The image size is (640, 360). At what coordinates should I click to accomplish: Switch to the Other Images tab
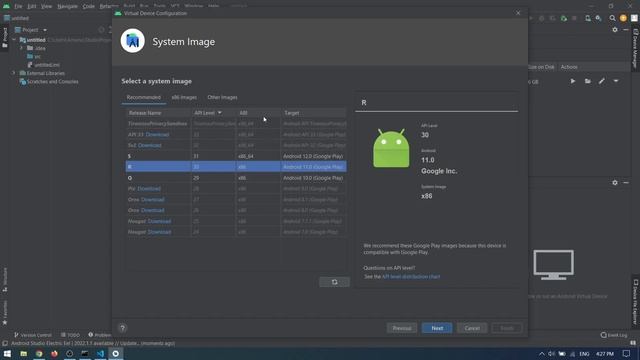(222, 98)
